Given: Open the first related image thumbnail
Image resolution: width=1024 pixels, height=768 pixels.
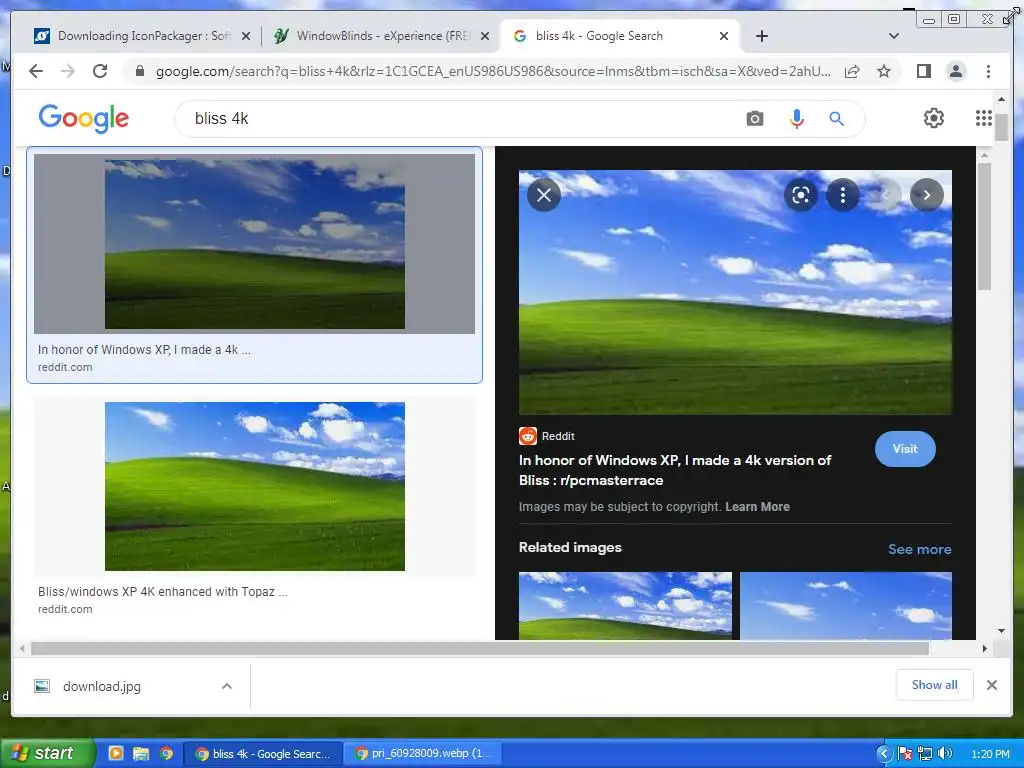Looking at the screenshot, I should [625, 605].
